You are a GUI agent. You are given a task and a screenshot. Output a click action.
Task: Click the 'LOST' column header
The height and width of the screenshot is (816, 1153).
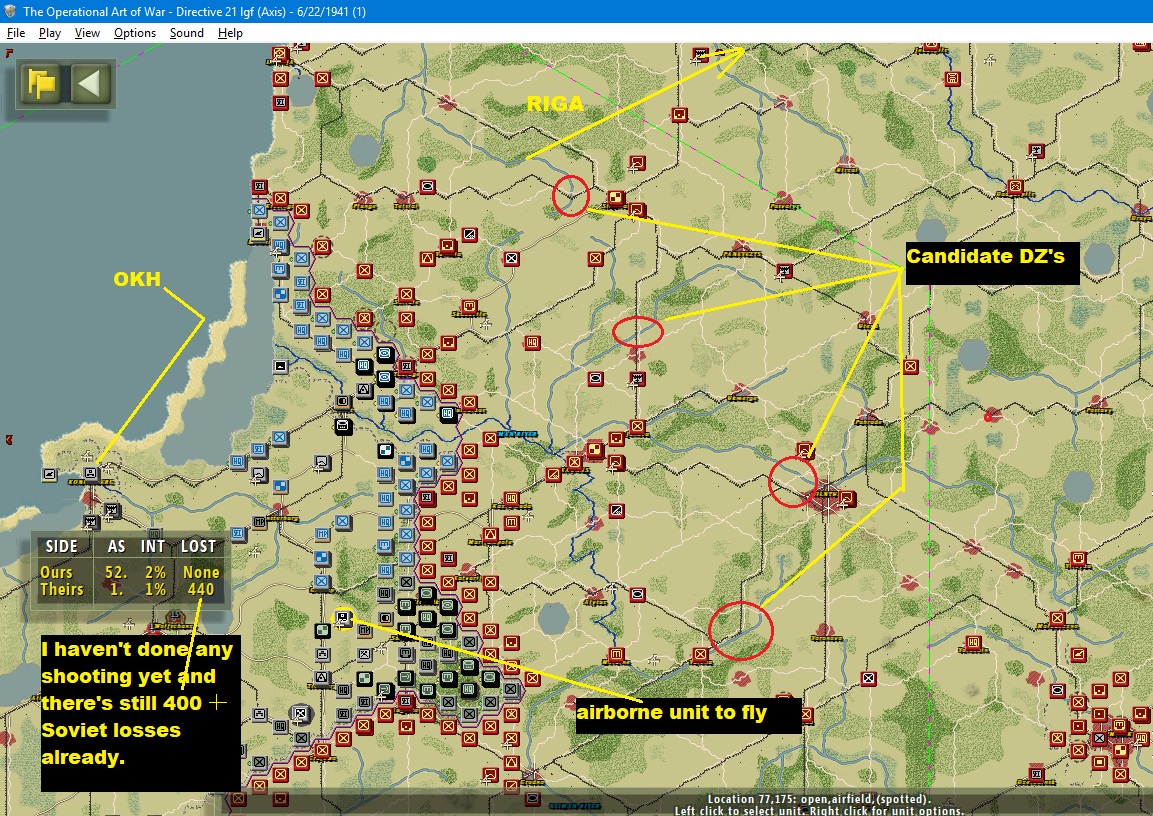(x=199, y=546)
